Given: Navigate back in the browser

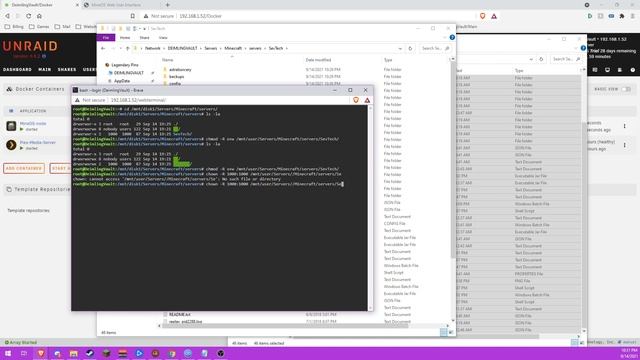Looking at the screenshot, I should click(x=7, y=16).
